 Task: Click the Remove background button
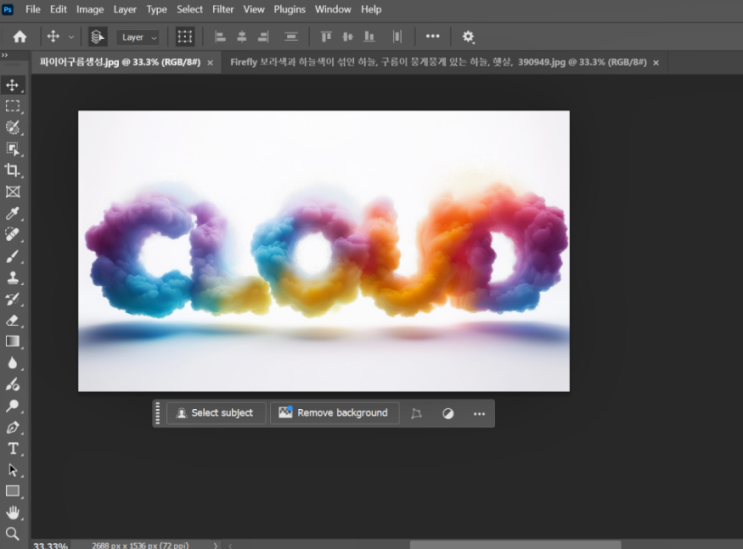point(335,413)
